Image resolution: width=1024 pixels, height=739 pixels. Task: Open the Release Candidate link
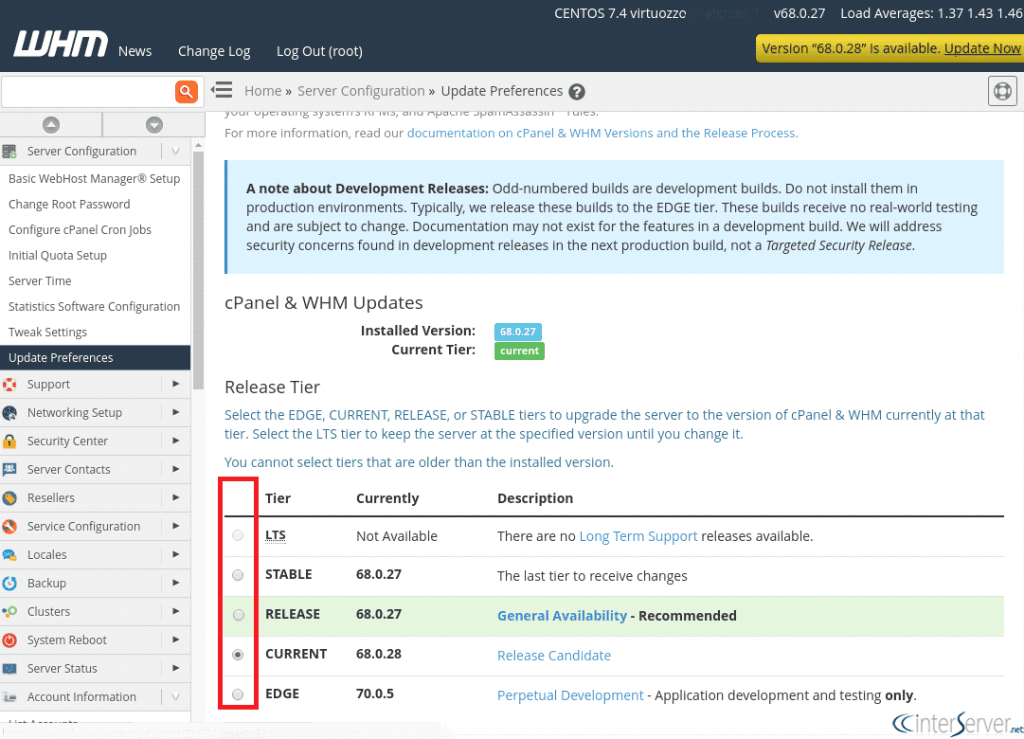(554, 655)
